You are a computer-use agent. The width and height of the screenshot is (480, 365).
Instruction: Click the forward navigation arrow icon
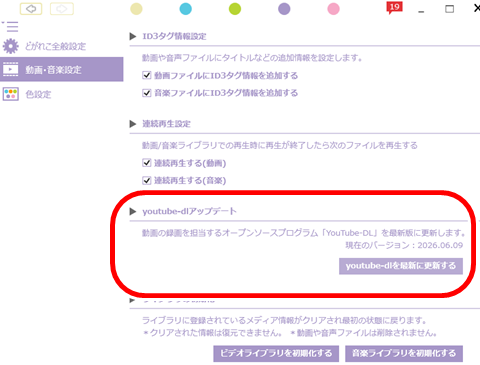click(62, 9)
